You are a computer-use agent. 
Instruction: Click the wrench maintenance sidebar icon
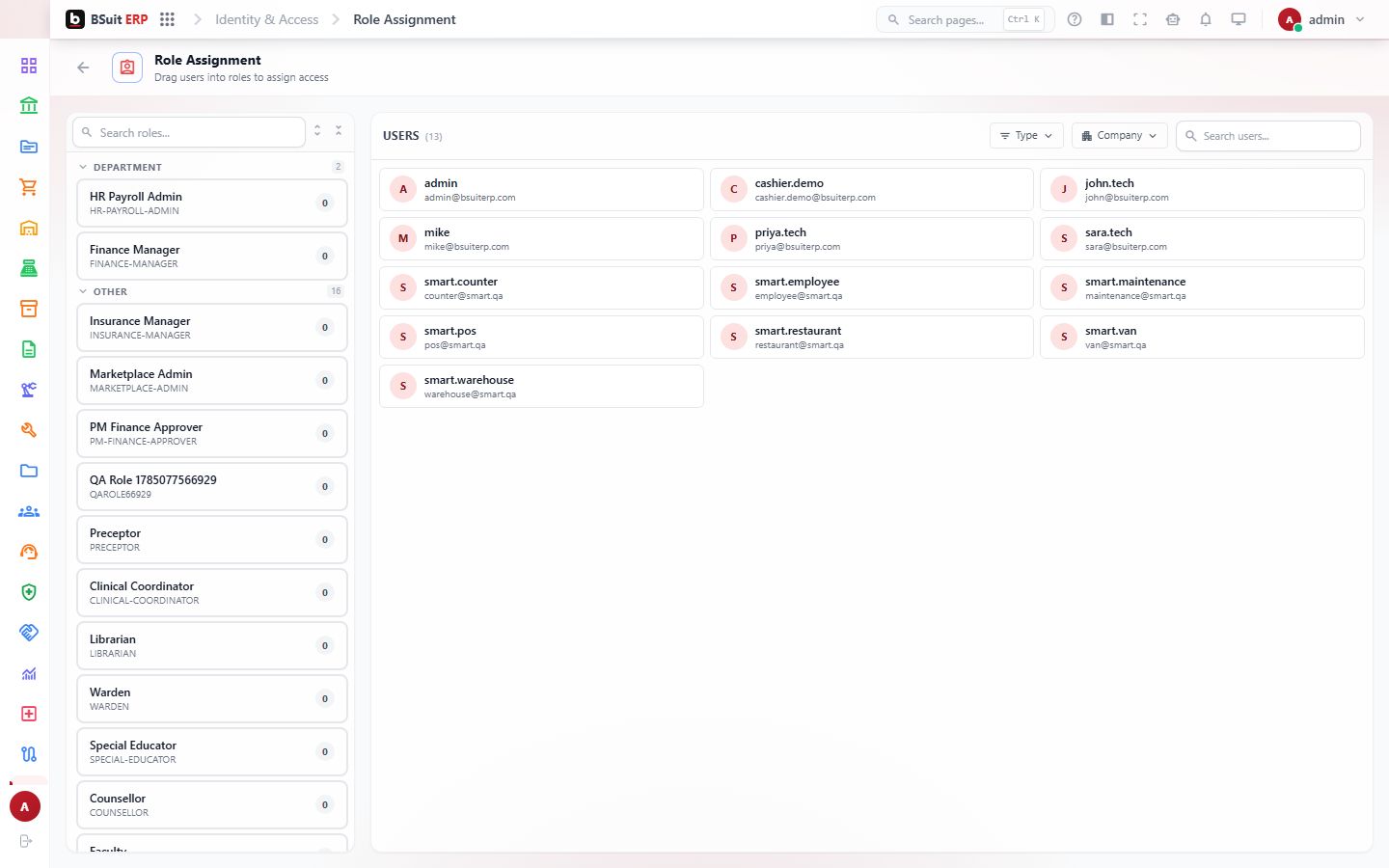tap(29, 430)
